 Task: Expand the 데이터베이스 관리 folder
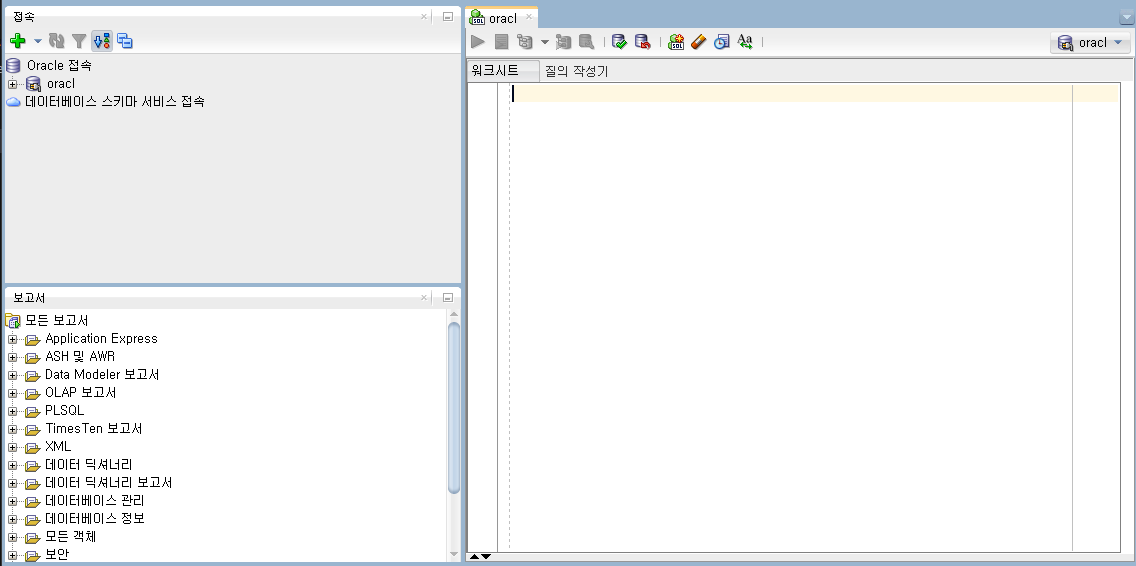pyautogui.click(x=12, y=502)
